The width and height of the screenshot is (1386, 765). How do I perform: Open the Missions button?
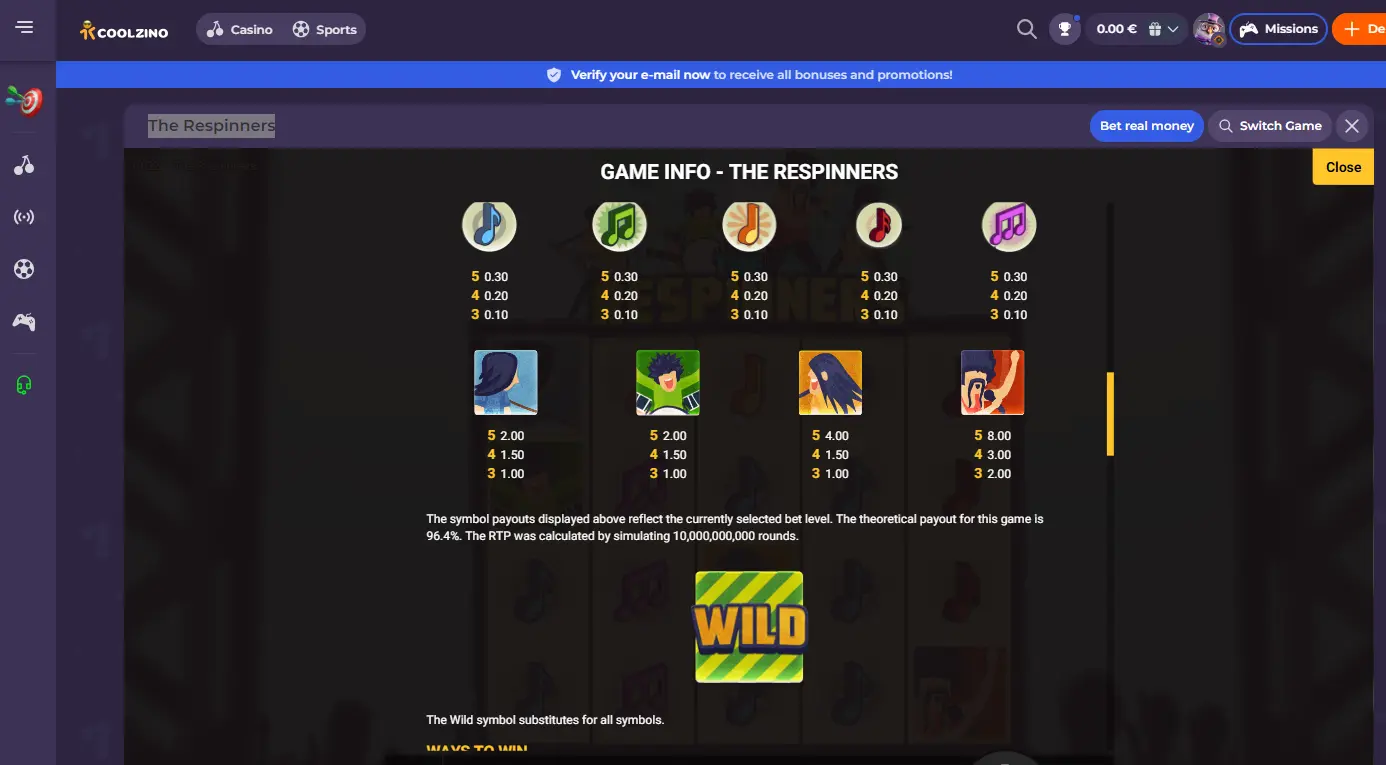1278,29
